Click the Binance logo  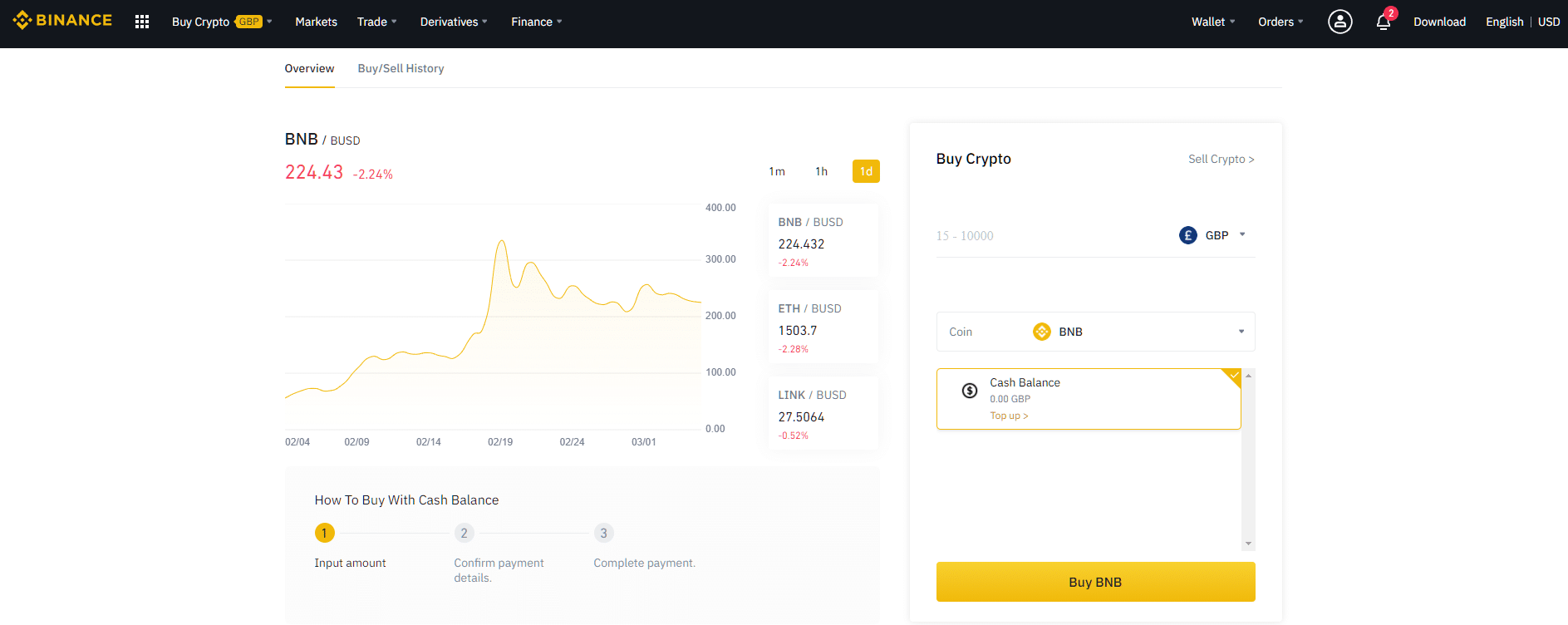tap(62, 20)
